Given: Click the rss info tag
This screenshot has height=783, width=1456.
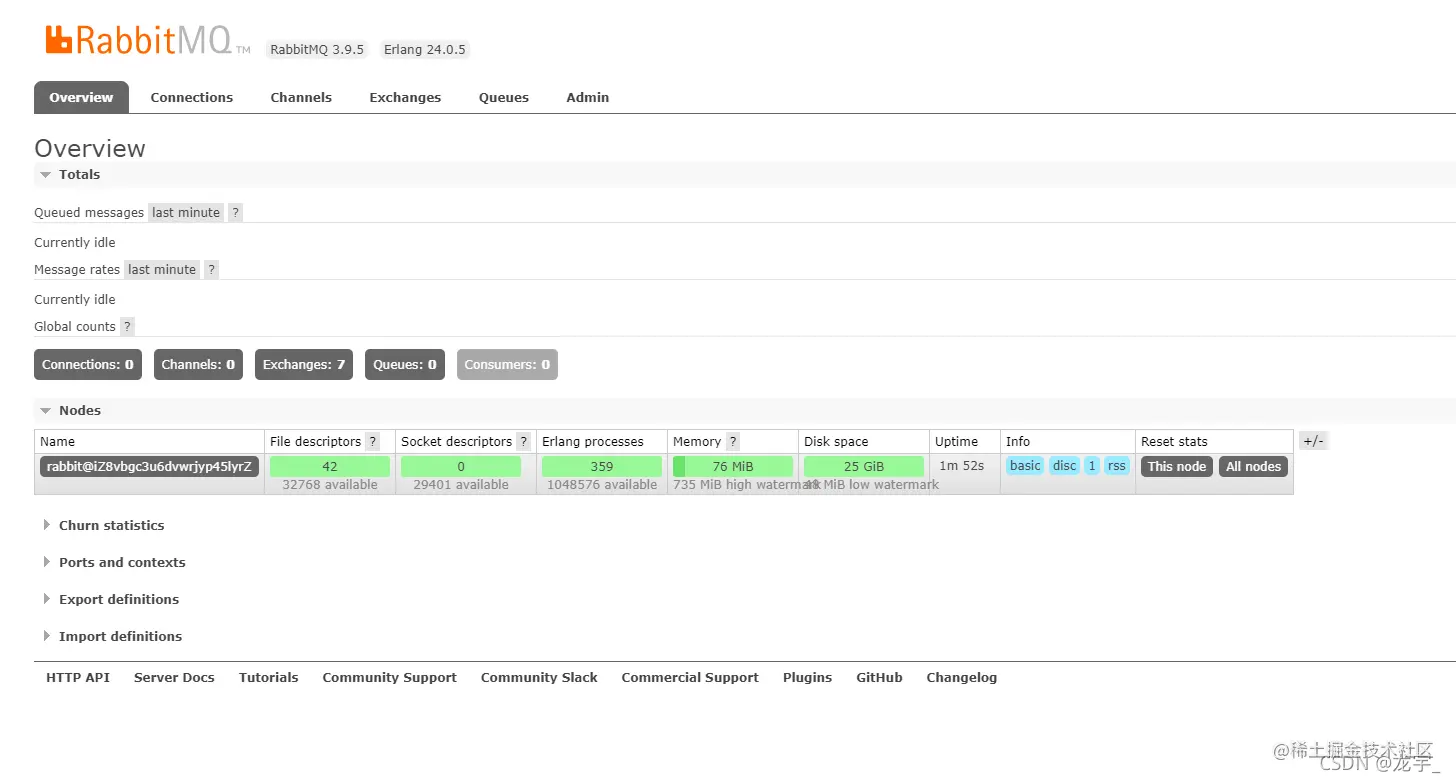Looking at the screenshot, I should (1117, 466).
